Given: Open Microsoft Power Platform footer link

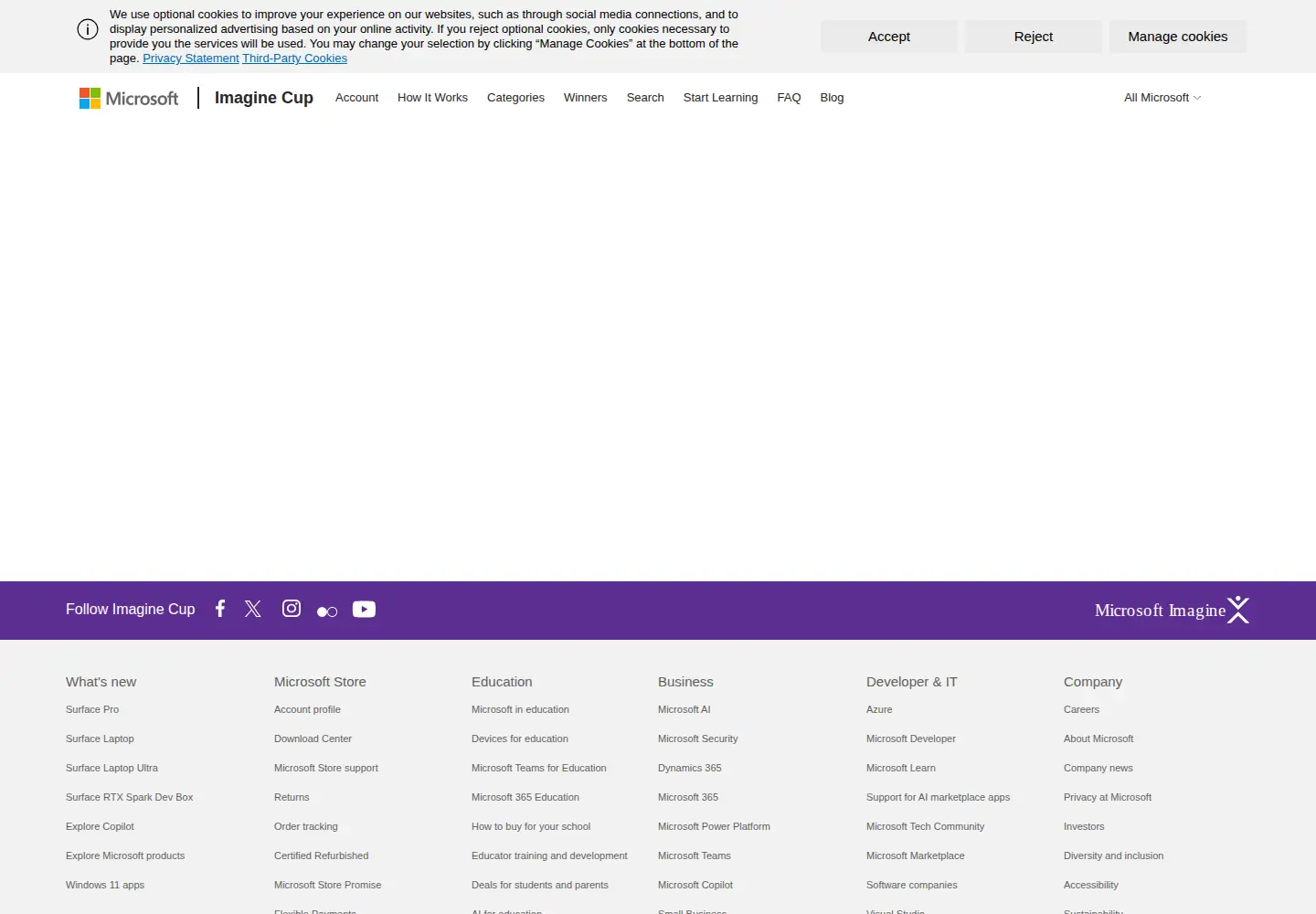Looking at the screenshot, I should point(714,826).
